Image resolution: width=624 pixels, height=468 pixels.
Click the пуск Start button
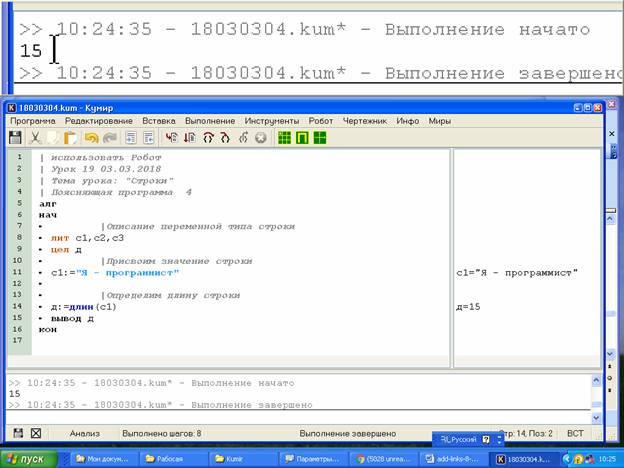point(28,459)
